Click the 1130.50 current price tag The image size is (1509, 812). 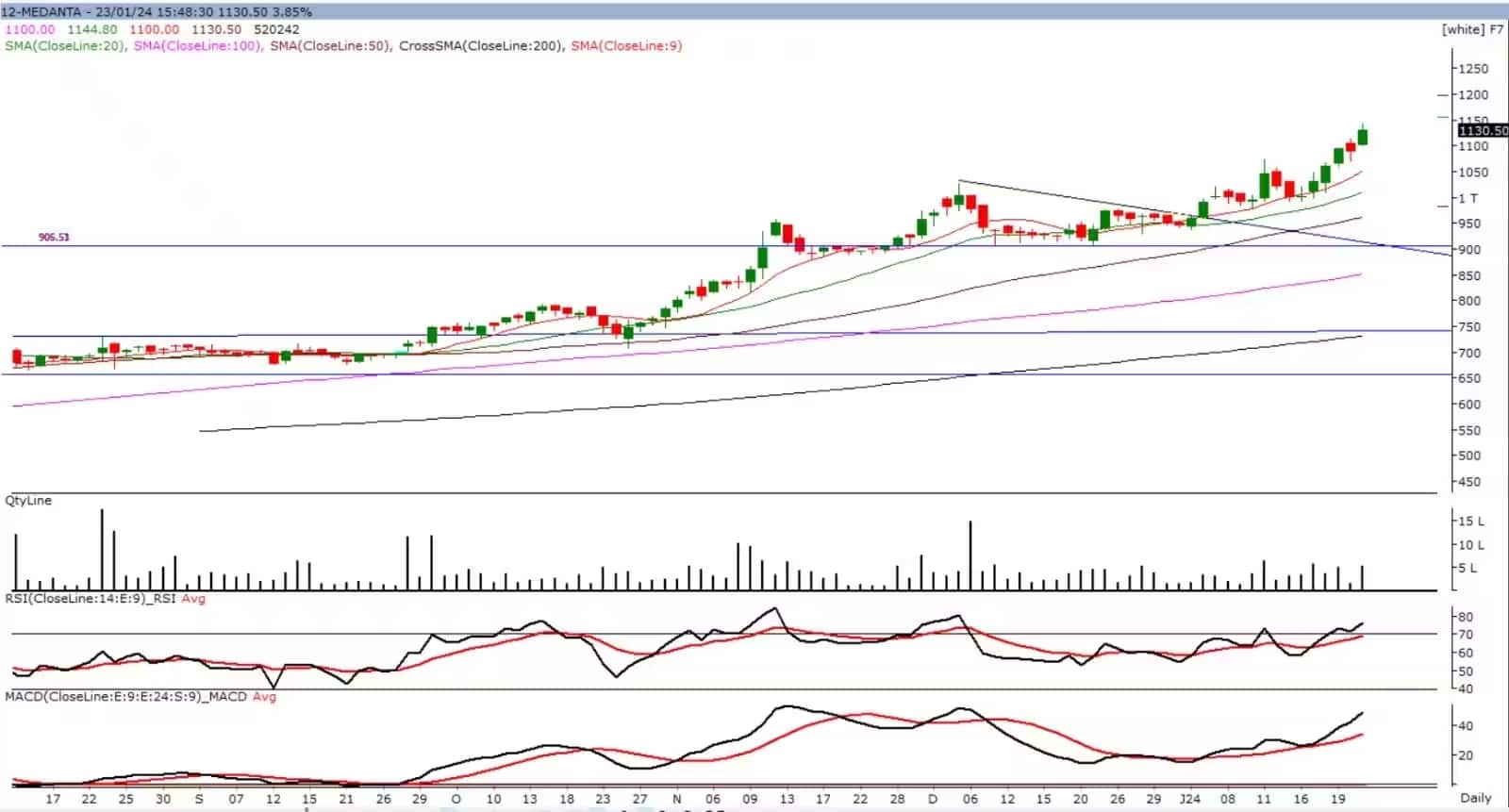click(x=1482, y=130)
